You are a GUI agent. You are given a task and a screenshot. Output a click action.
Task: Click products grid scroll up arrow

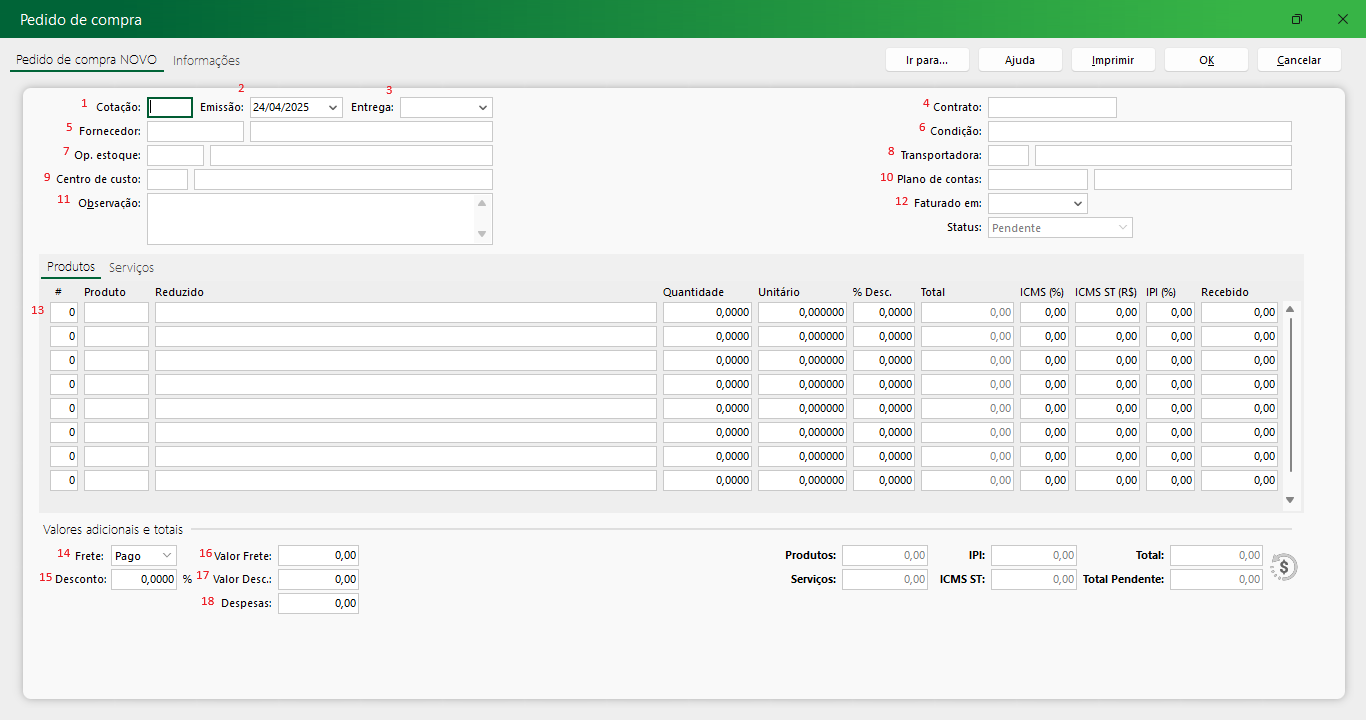(x=1290, y=309)
